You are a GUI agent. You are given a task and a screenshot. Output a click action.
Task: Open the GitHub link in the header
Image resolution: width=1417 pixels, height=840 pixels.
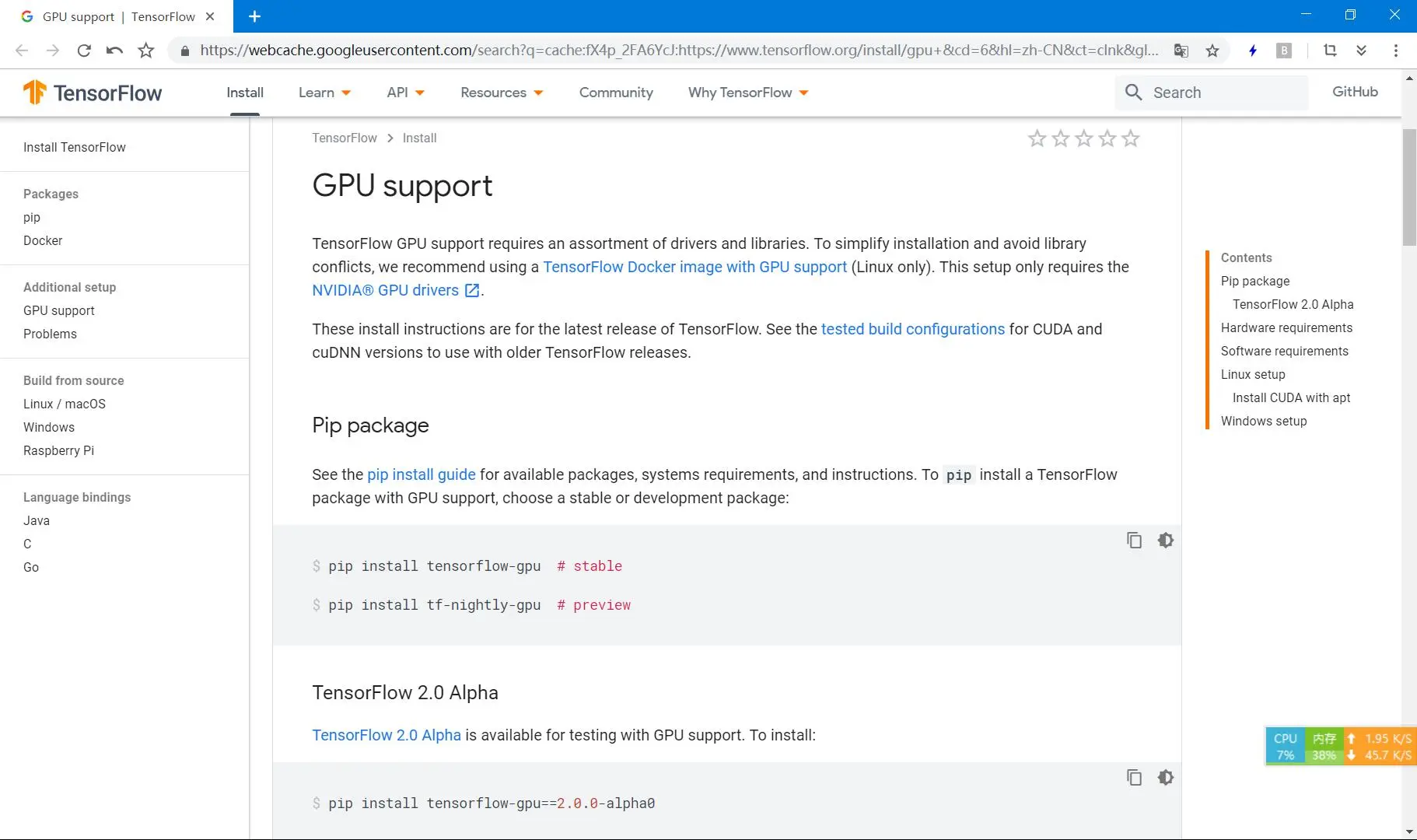[x=1355, y=92]
